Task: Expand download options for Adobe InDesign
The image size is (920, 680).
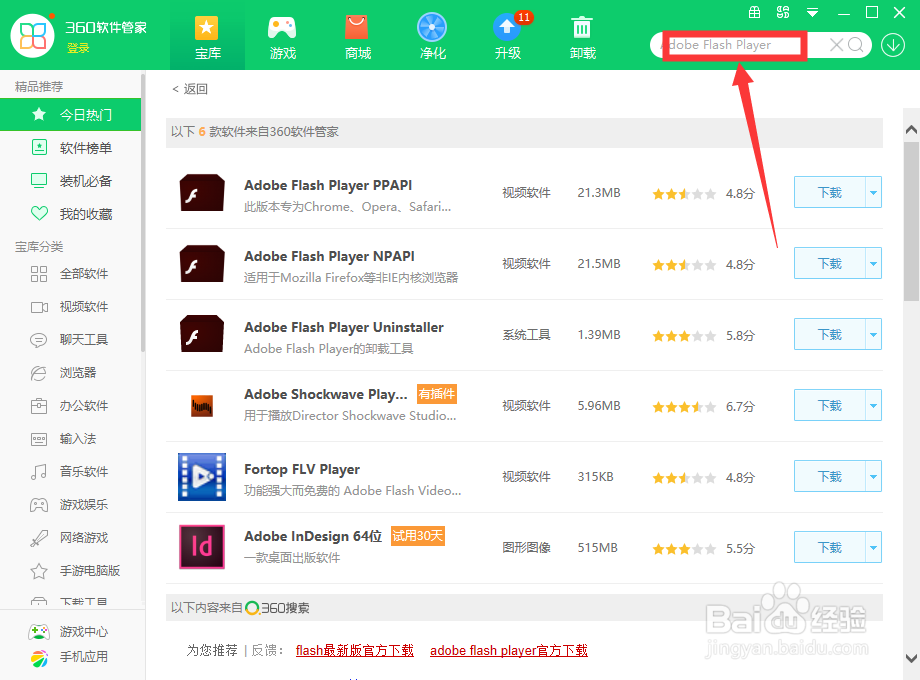Action: click(x=874, y=547)
